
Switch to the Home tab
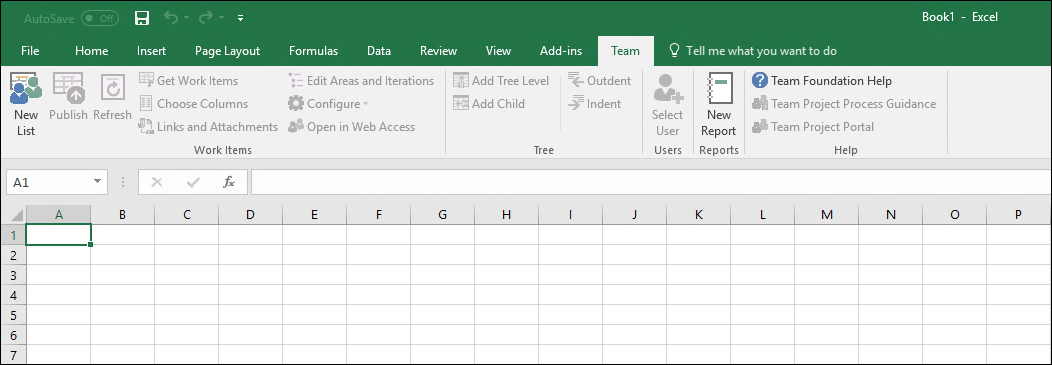point(91,51)
